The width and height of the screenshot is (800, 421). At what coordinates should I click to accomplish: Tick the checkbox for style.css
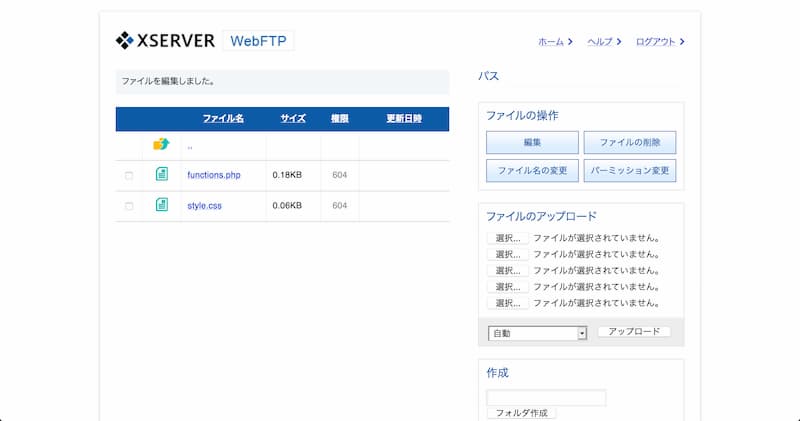pos(129,206)
